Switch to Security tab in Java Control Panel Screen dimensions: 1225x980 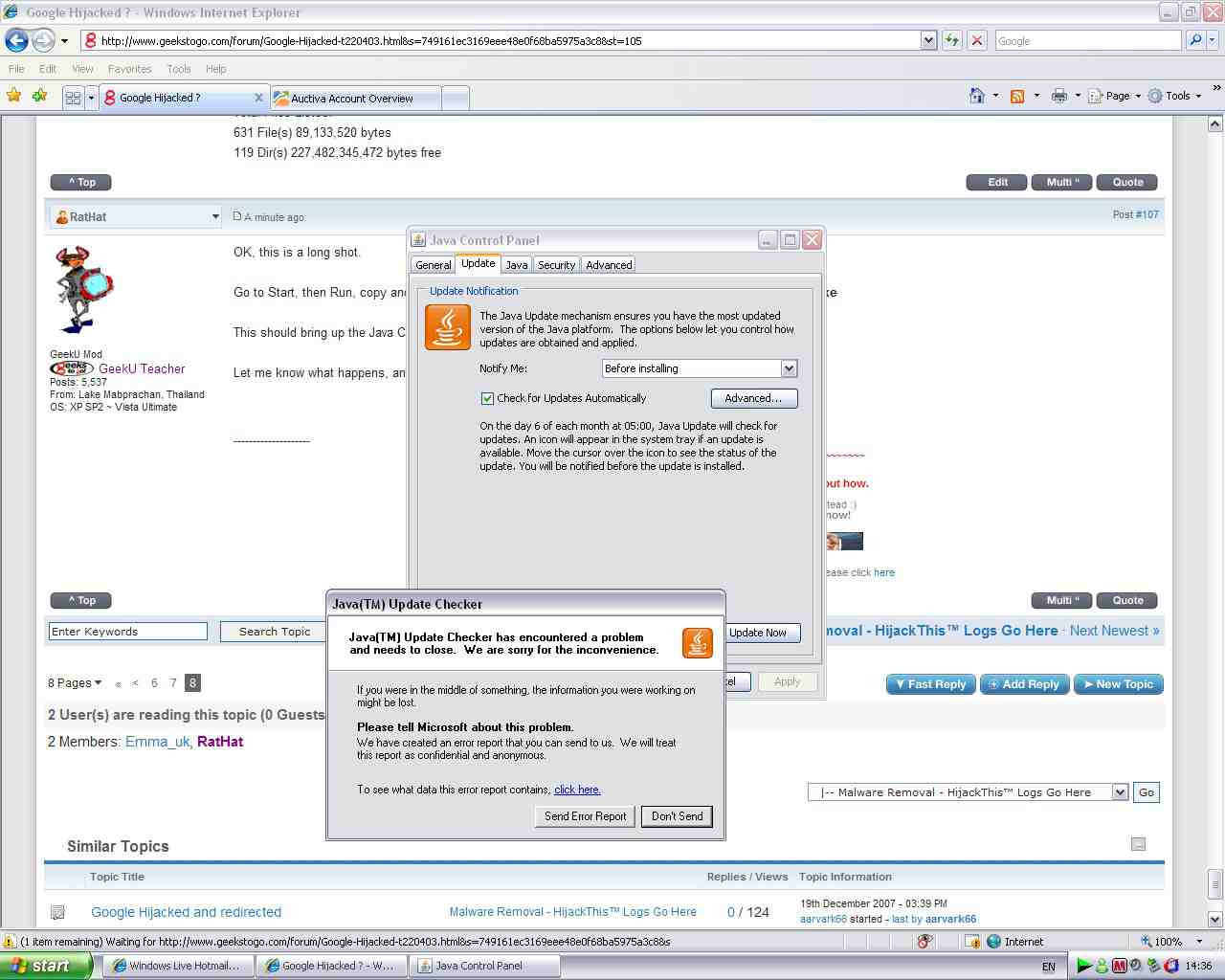tap(556, 265)
